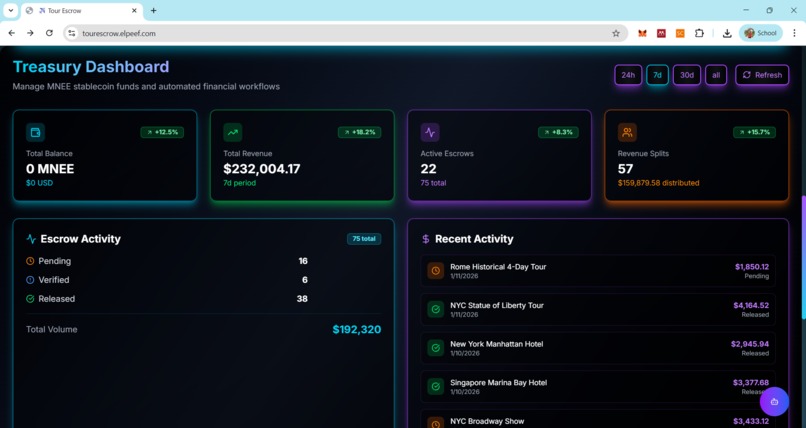This screenshot has width=806, height=428.
Task: Click the Released checkmark icon in Escrow Activity
Action: pos(30,299)
